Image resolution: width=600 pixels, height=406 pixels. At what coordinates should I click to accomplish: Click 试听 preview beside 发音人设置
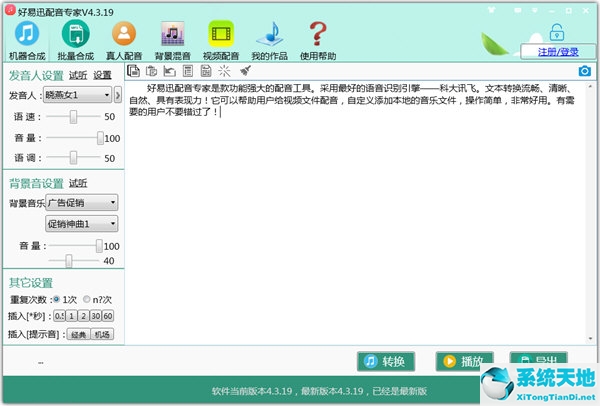point(78,75)
